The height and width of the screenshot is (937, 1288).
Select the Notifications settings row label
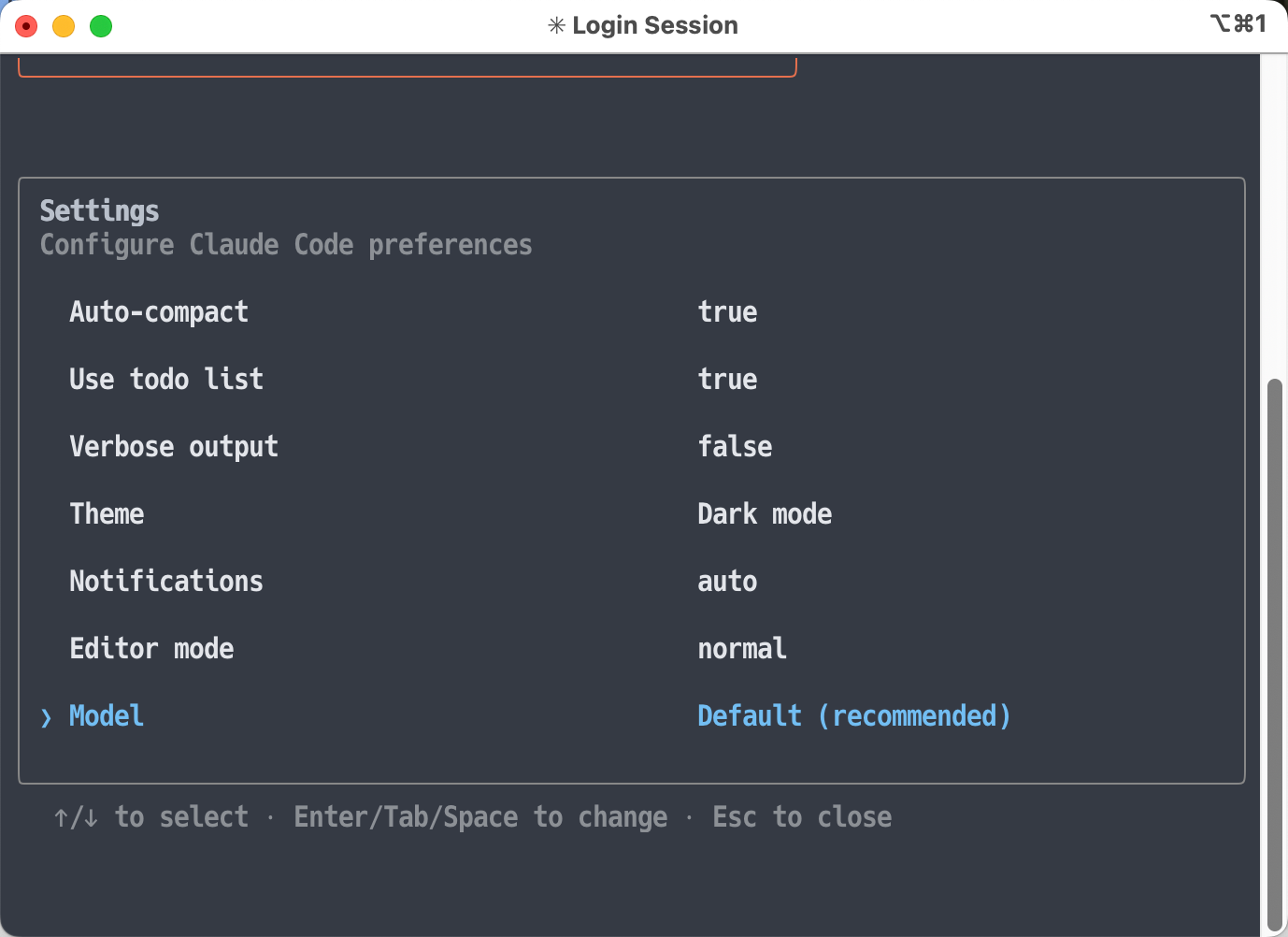click(166, 582)
